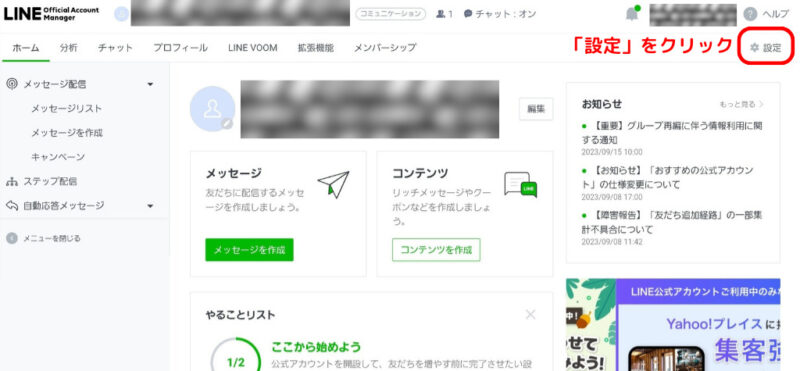This screenshot has width=800, height=371.
Task: Click the friends count person icon
Action: 441,14
